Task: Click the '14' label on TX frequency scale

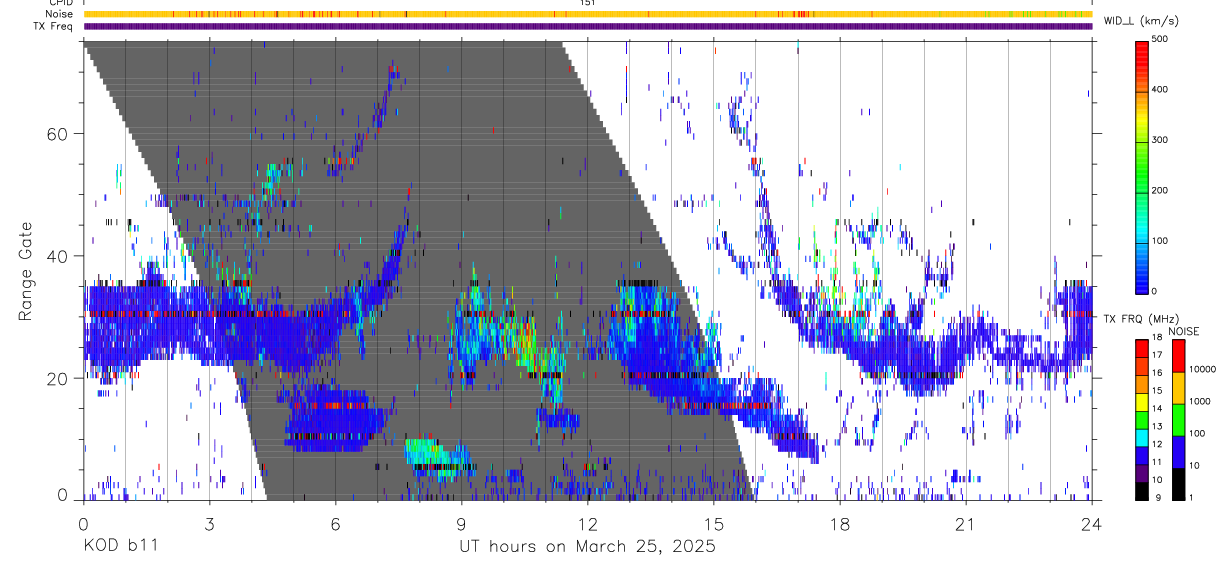Action: coord(1158,408)
